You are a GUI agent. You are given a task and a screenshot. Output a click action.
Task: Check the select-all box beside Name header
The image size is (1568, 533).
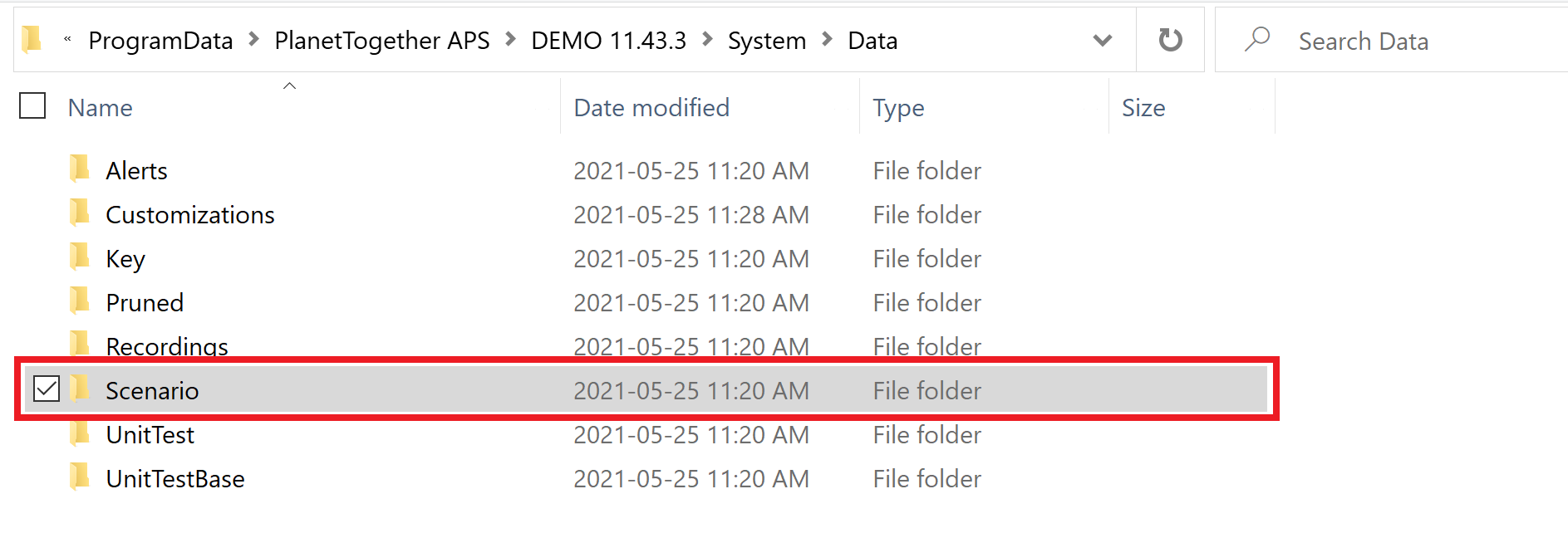[32, 106]
